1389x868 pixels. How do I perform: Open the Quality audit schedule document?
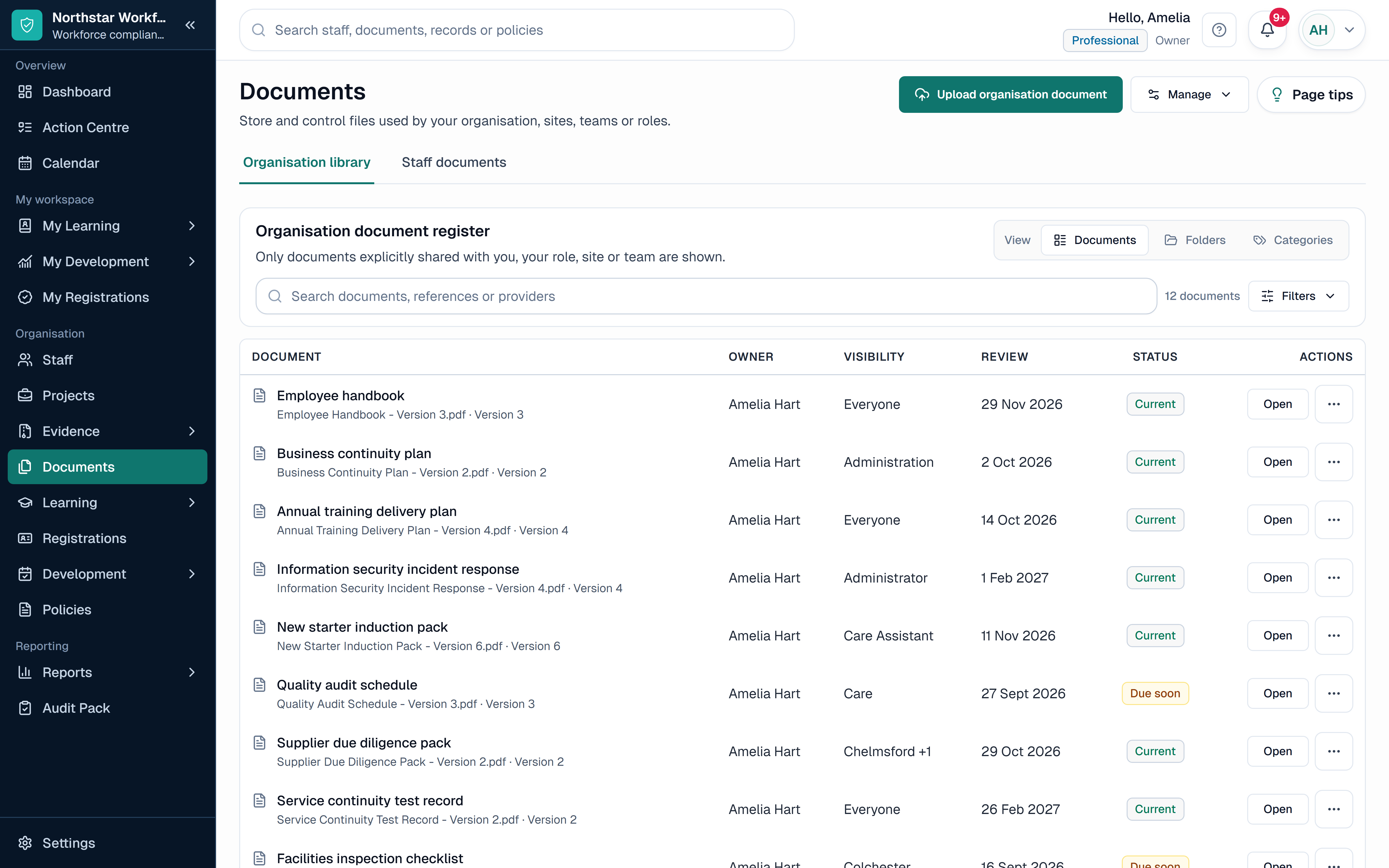click(x=1278, y=693)
